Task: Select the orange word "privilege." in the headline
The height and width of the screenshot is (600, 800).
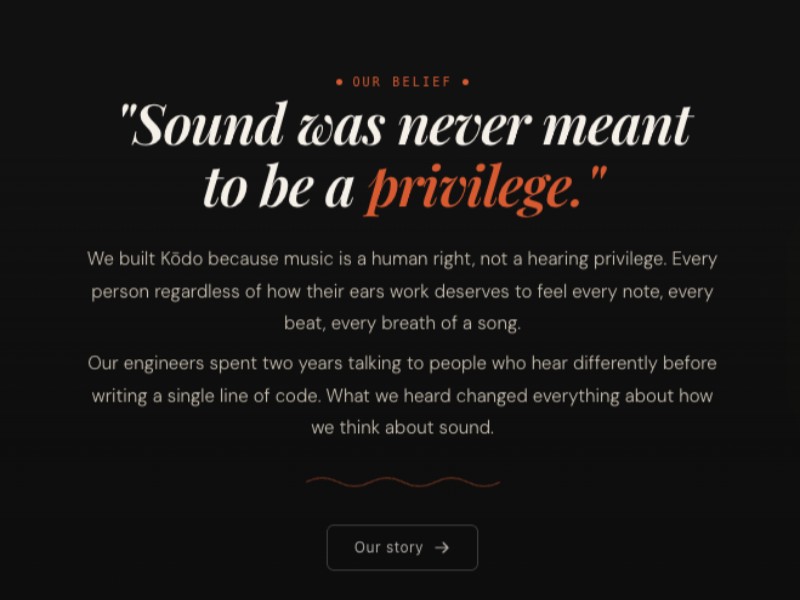Action: pyautogui.click(x=473, y=187)
